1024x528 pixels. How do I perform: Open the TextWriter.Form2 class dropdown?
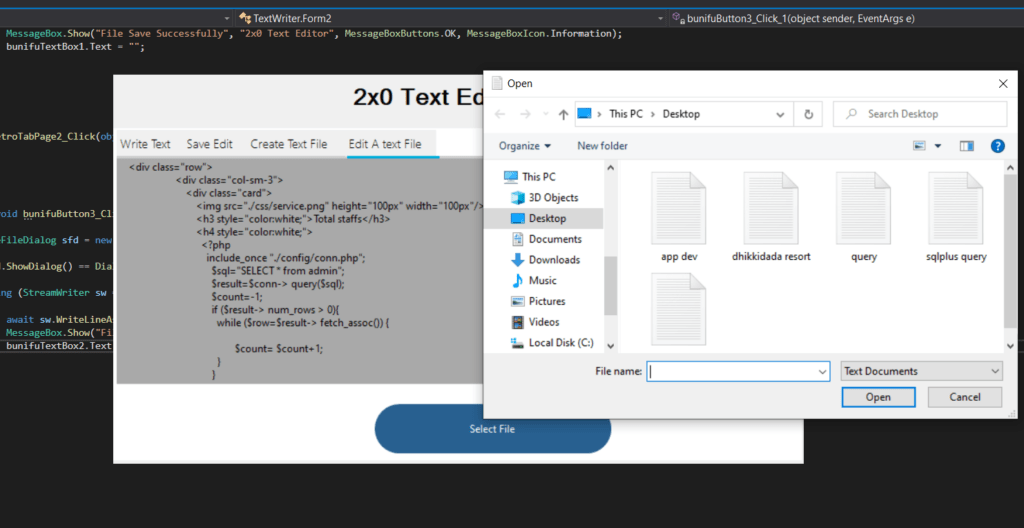(450, 18)
